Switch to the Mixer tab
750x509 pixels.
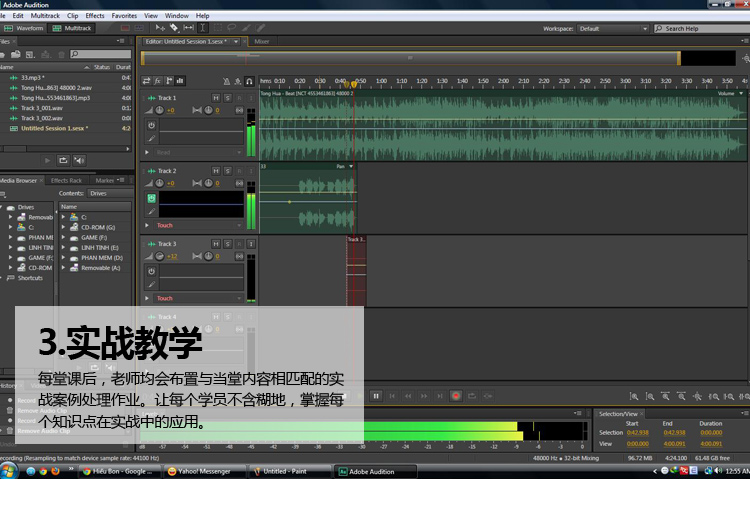tap(262, 42)
